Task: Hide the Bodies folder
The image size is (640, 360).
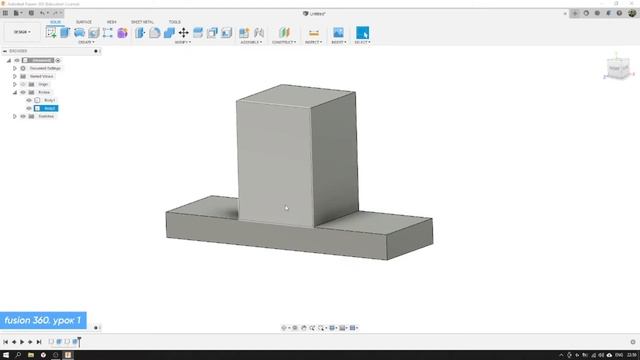Action: pos(23,92)
